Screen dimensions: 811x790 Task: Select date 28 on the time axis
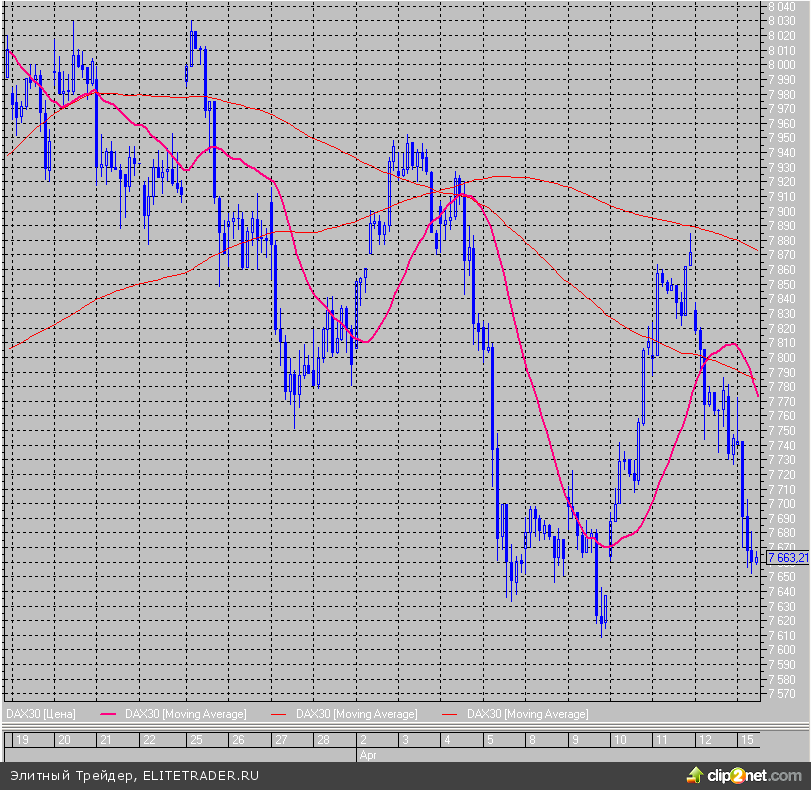coord(323,740)
